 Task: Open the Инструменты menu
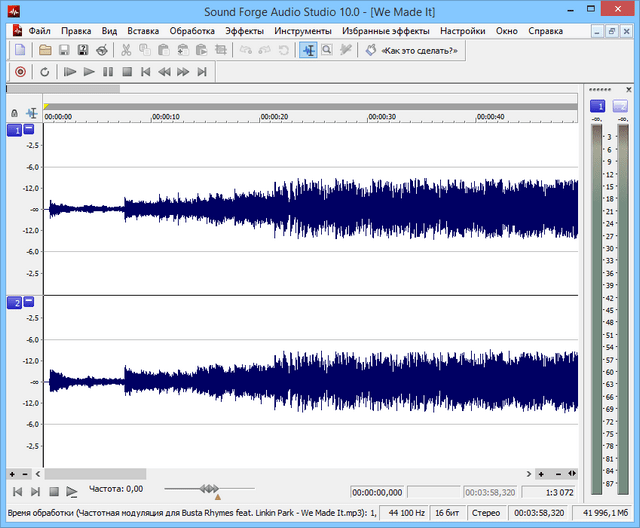click(x=303, y=31)
